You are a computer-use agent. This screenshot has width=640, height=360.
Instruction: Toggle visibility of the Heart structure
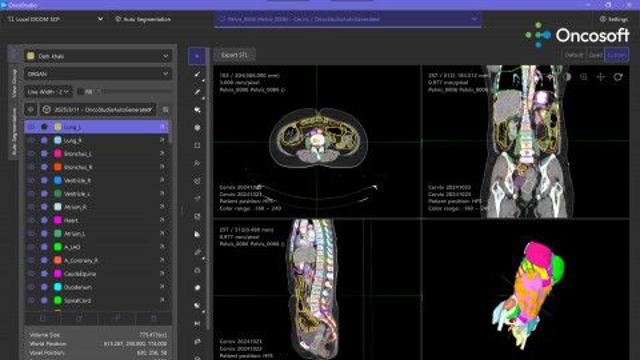click(31, 220)
